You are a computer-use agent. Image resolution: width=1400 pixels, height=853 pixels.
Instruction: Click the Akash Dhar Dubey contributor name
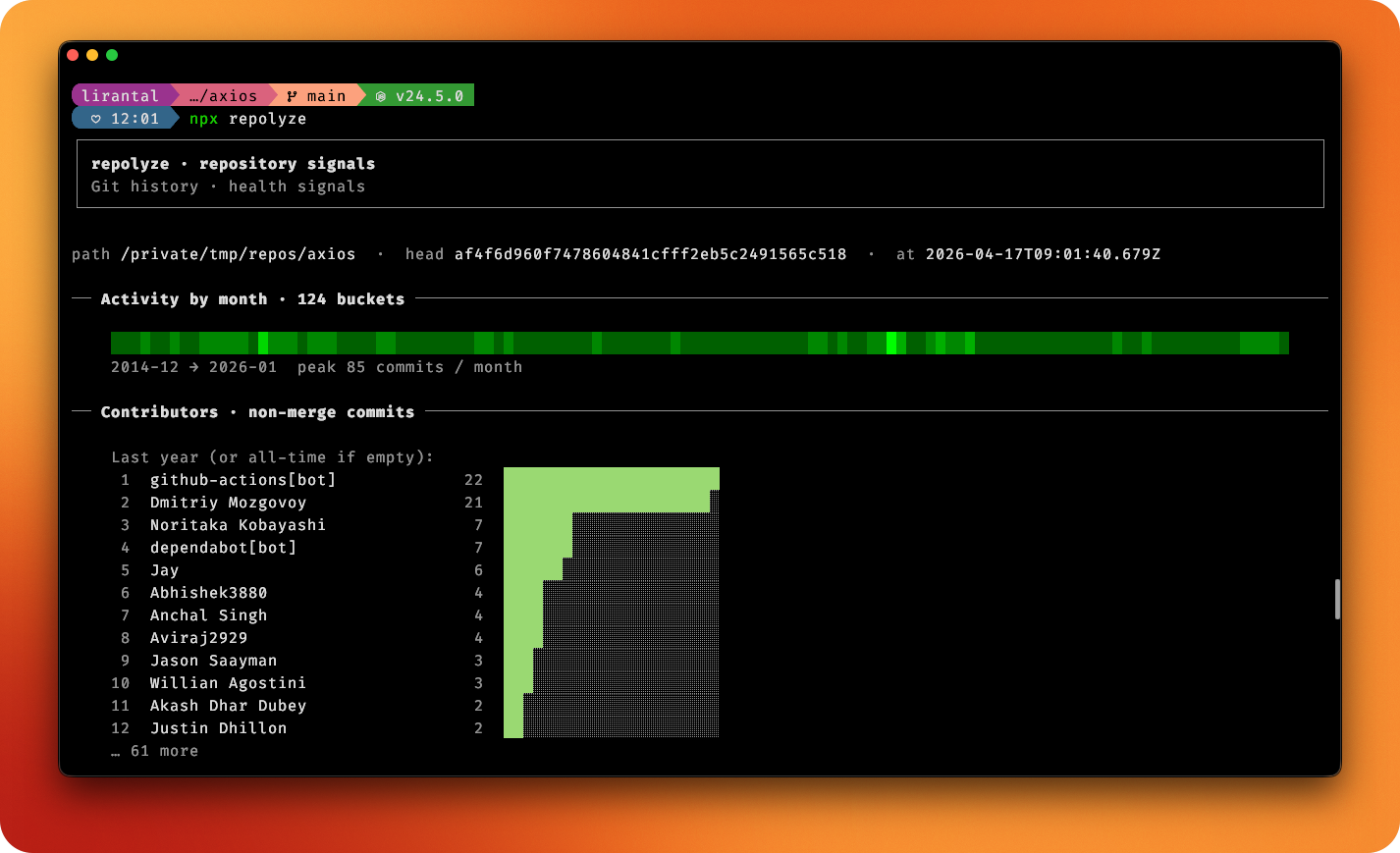click(228, 706)
